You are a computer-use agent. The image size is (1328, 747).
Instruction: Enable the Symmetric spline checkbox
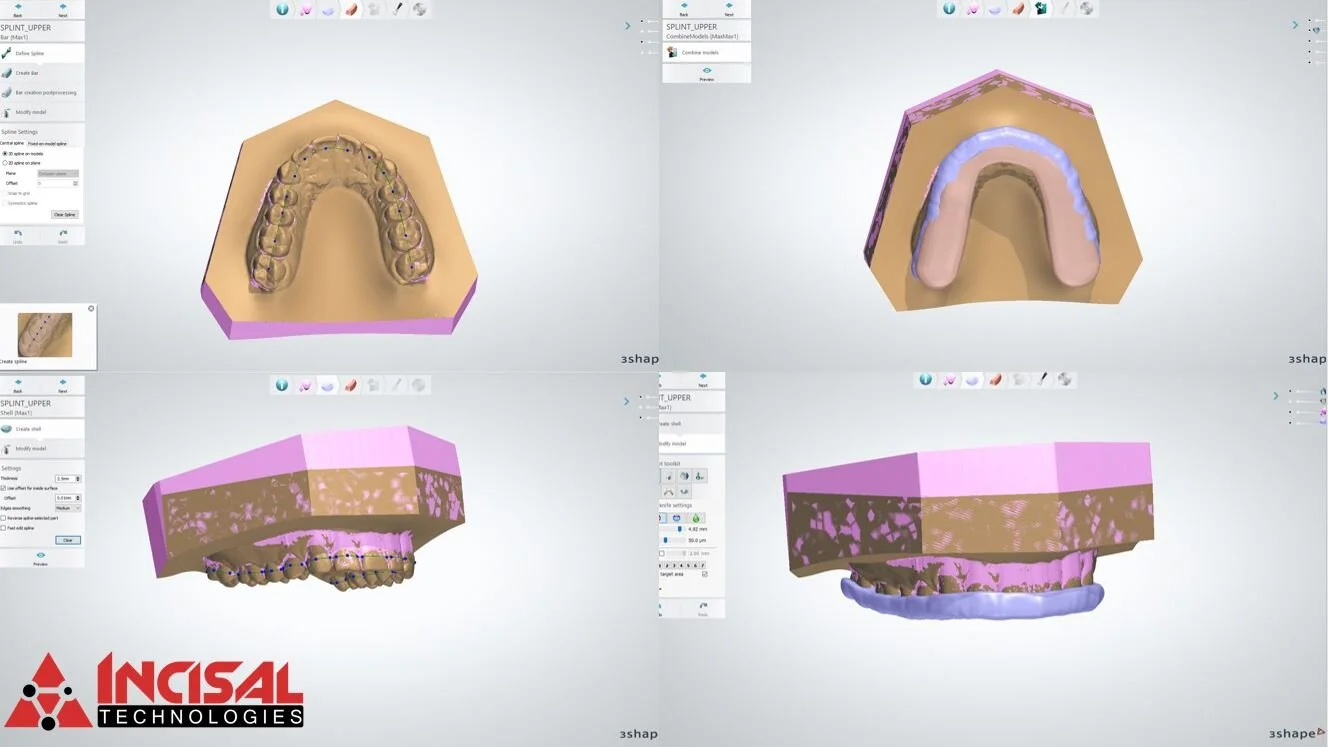click(4, 203)
